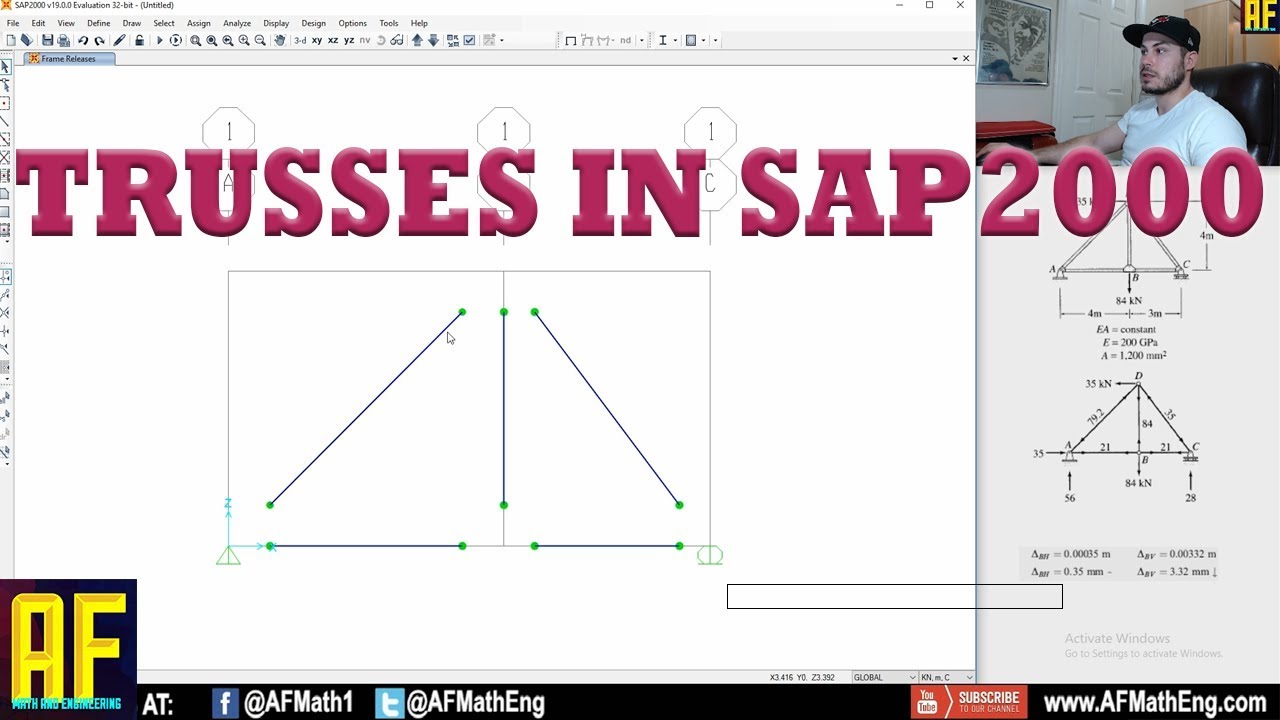
Task: Save the model with the floppy icon
Action: 47,40
